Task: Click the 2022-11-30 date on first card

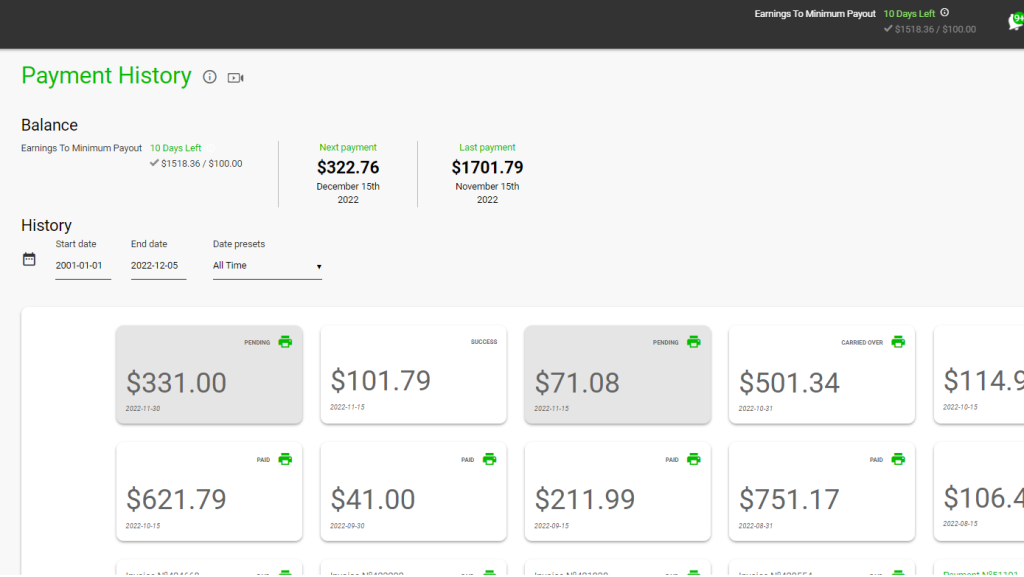Action: pos(143,409)
